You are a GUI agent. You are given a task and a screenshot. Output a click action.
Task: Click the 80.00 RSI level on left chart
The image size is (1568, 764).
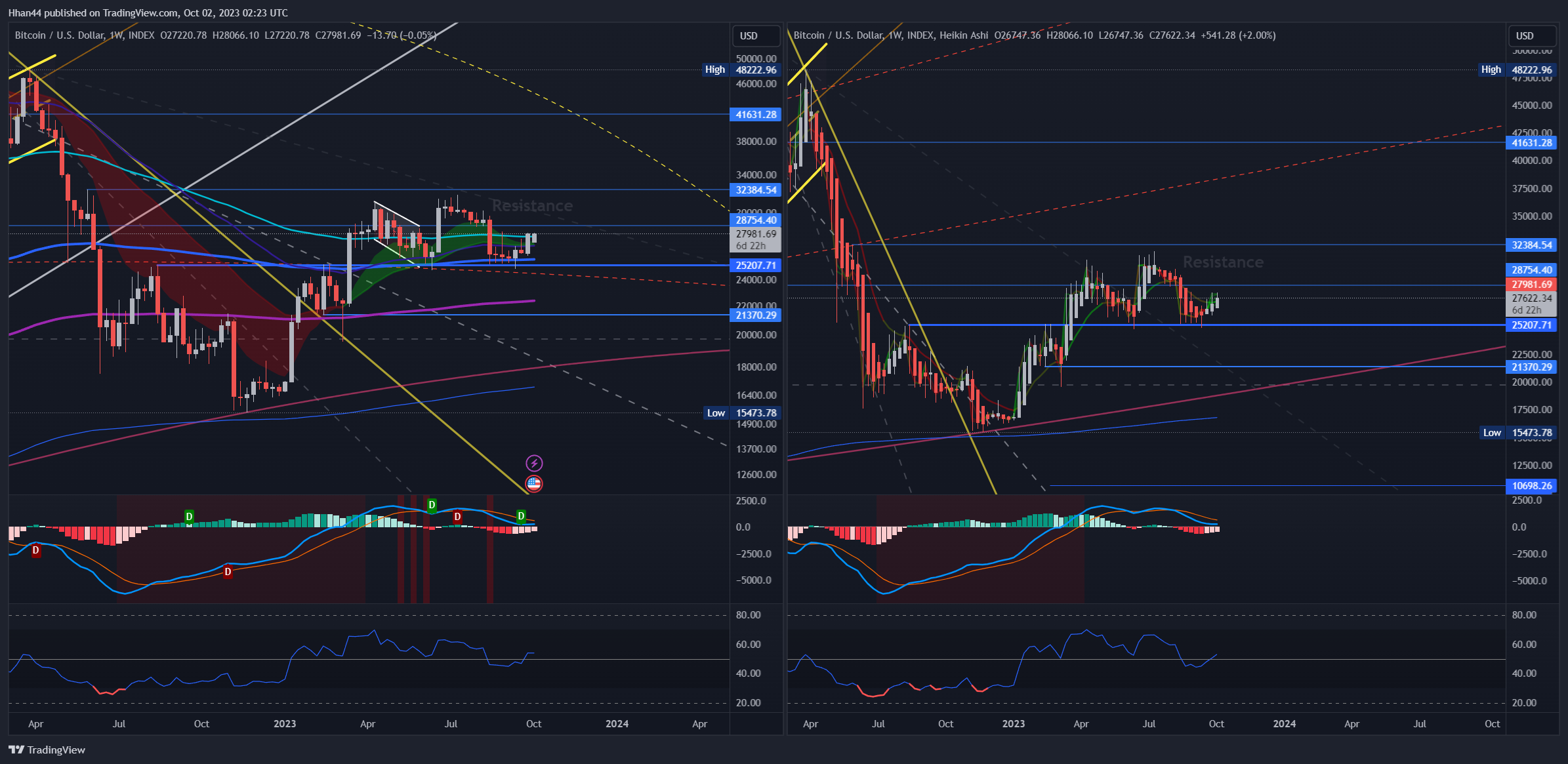749,614
